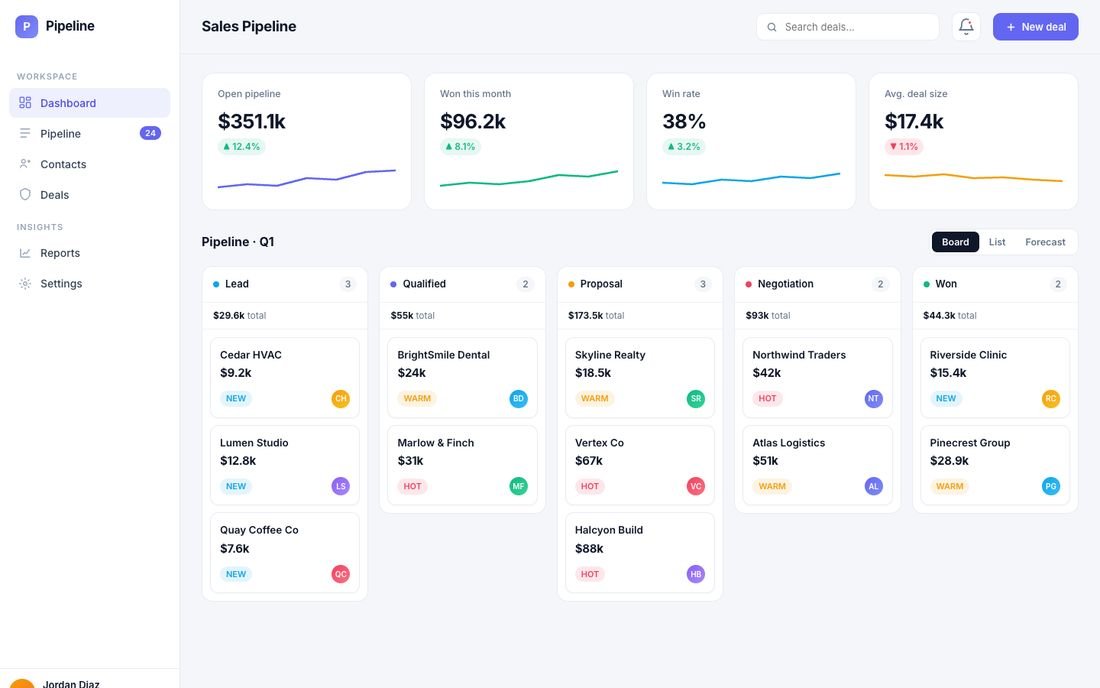Click the PG avatar on Pinecrest Group
Image resolution: width=1100 pixels, height=688 pixels.
[1051, 486]
